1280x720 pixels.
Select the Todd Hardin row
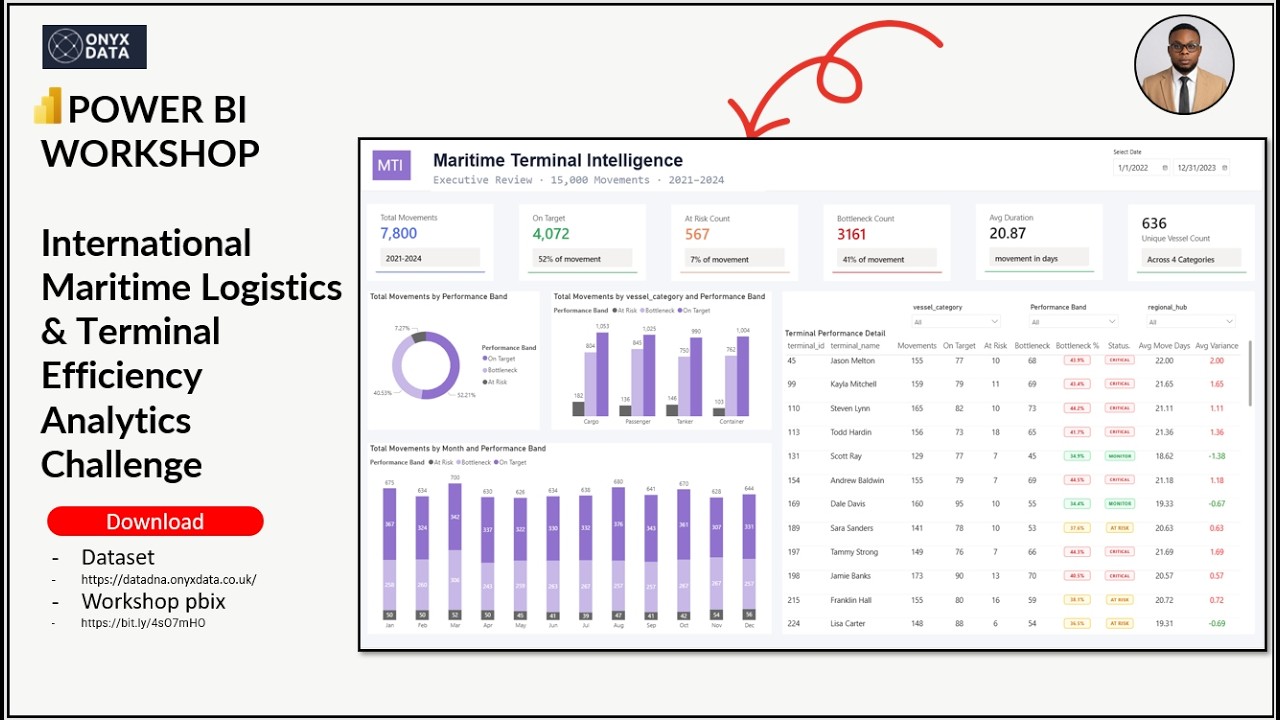1014,432
